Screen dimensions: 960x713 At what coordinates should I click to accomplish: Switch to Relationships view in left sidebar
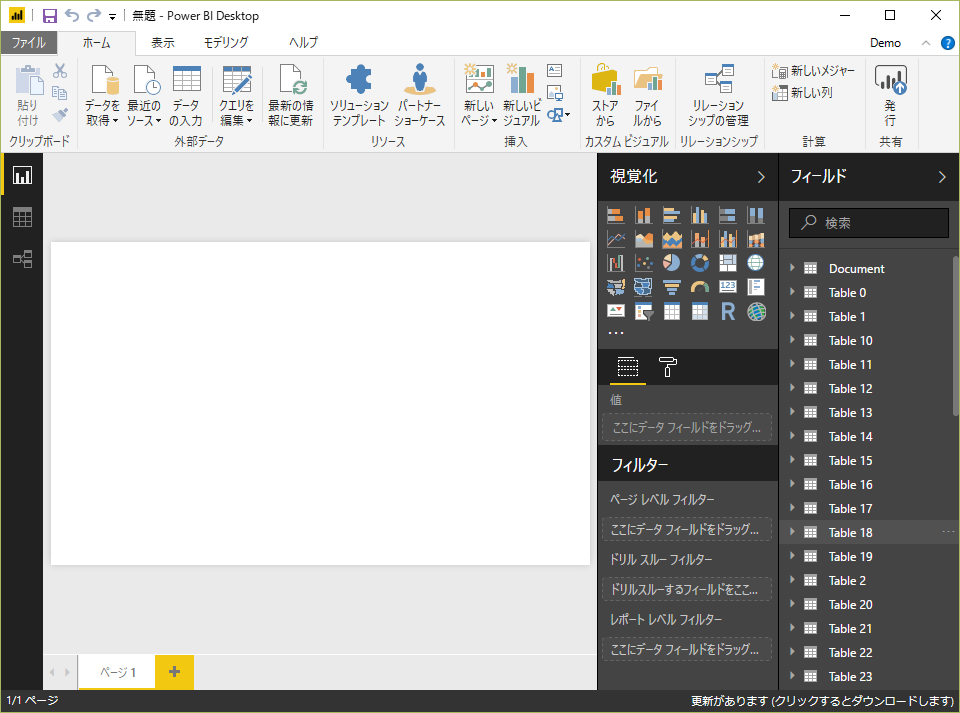coord(23,259)
